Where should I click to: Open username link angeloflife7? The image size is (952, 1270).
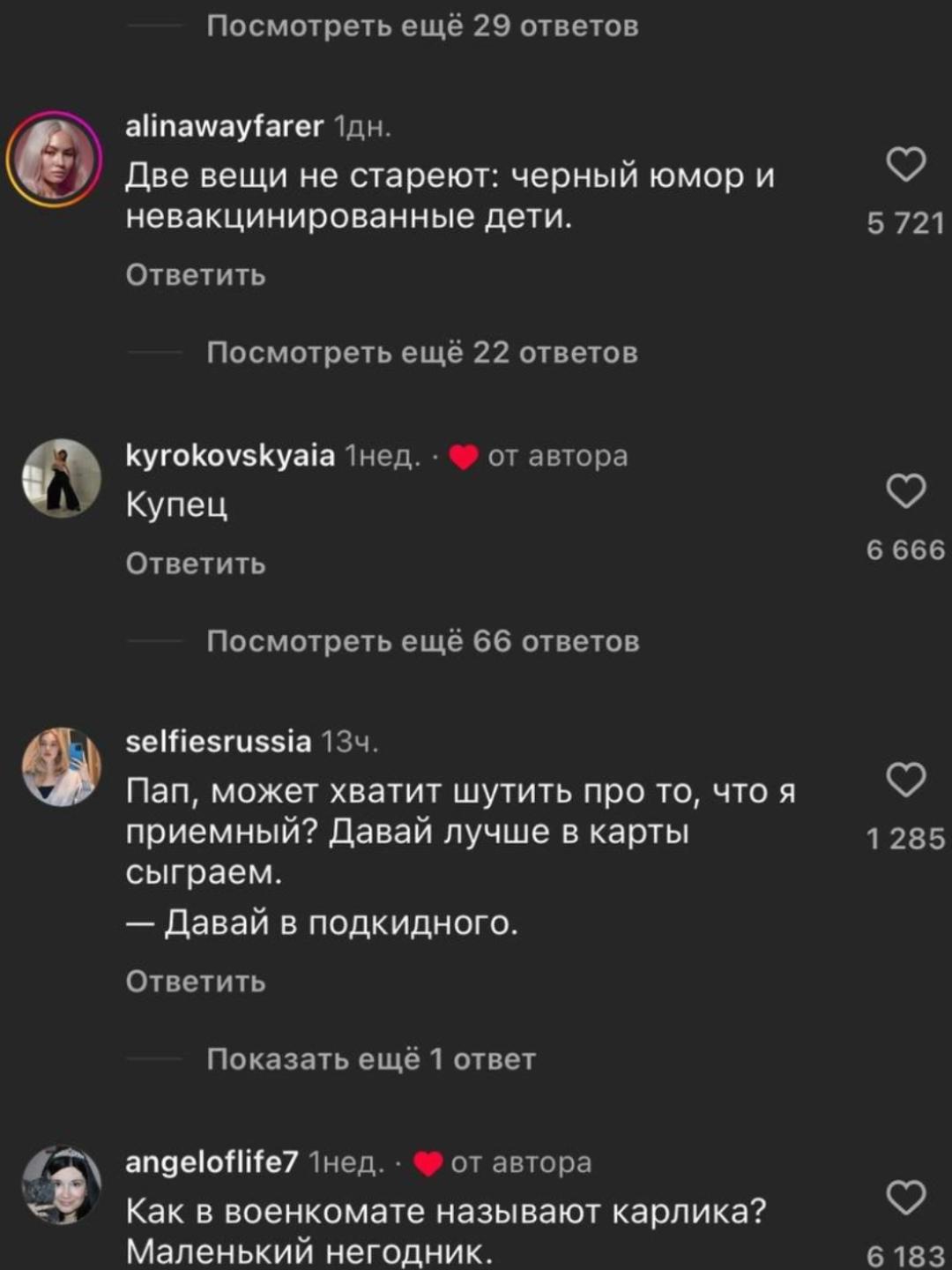click(212, 1162)
